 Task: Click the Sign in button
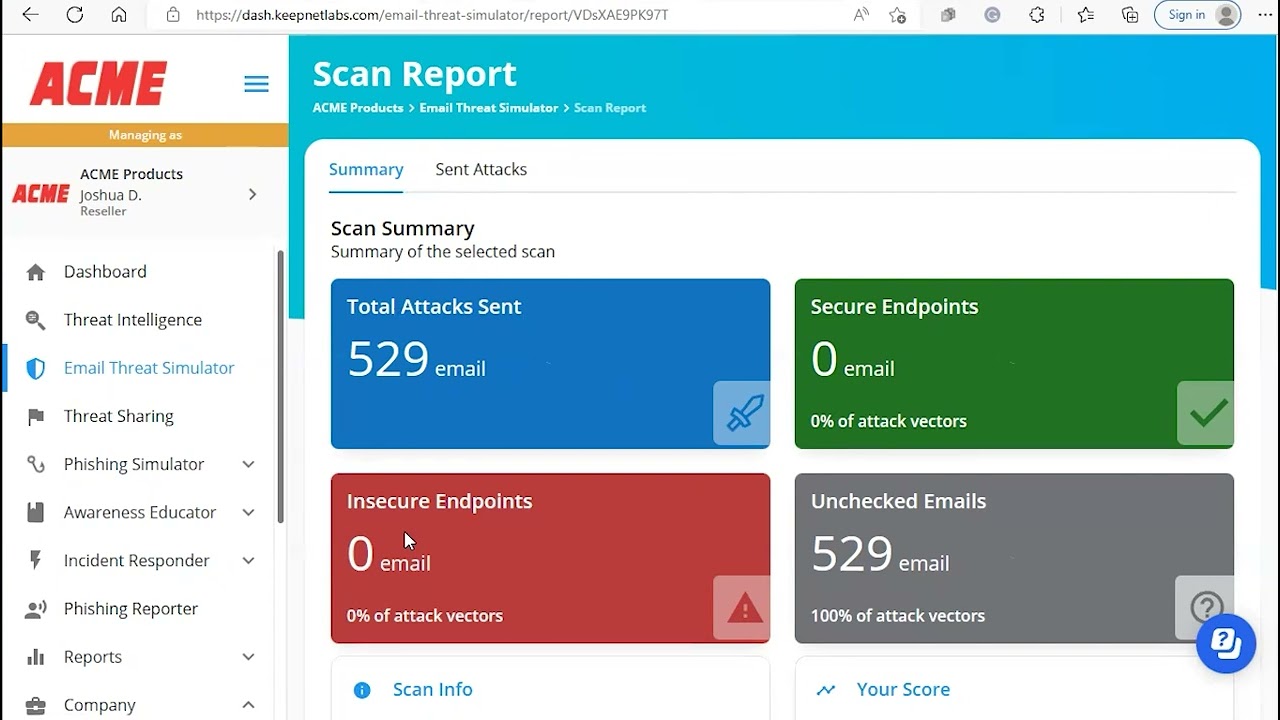[x=1197, y=15]
